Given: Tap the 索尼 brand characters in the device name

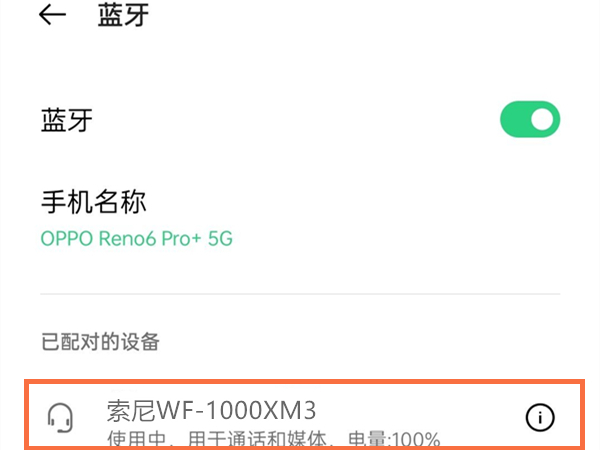Looking at the screenshot, I should point(131,411).
